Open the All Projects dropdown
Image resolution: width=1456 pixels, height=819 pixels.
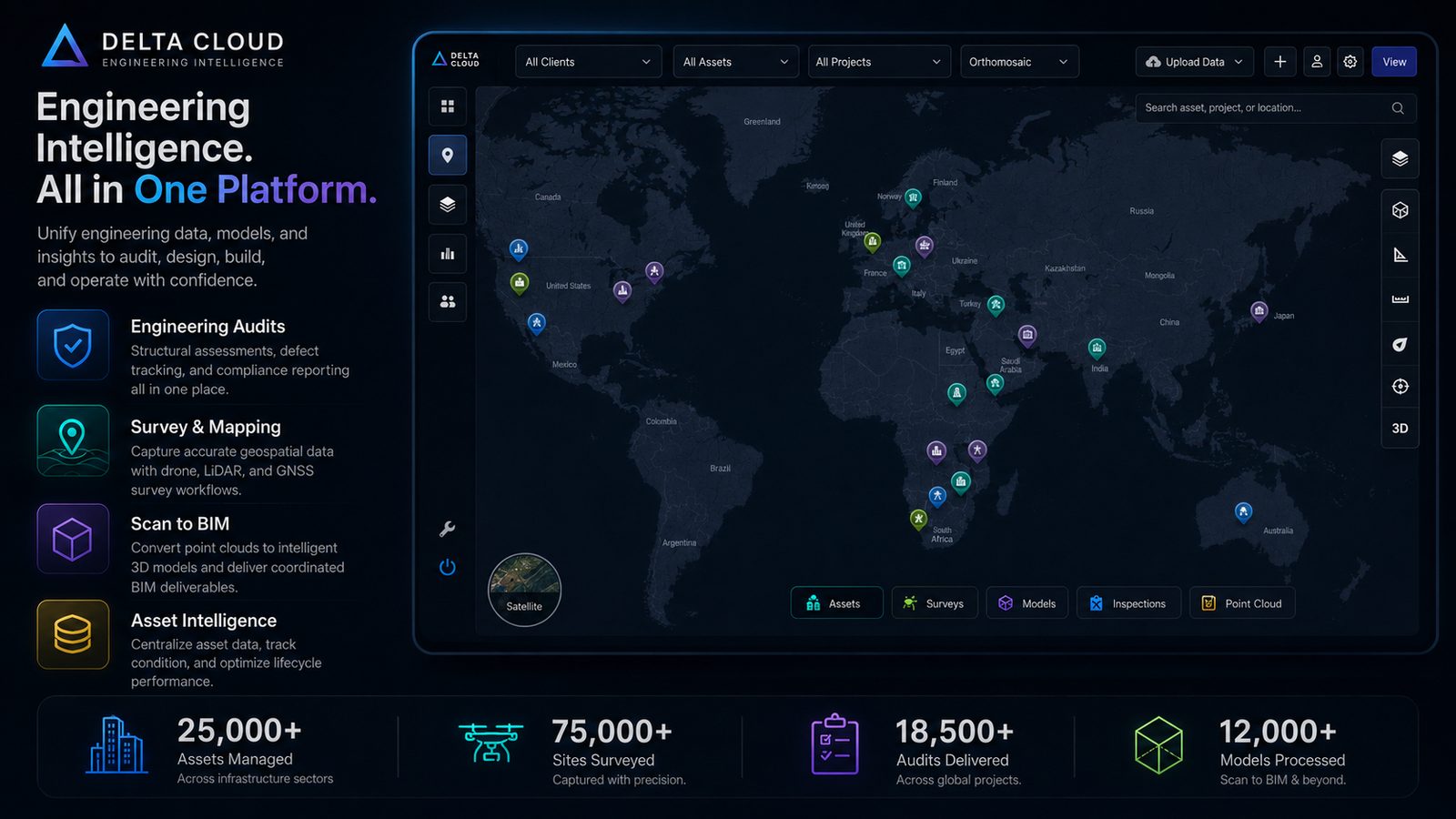click(x=879, y=62)
